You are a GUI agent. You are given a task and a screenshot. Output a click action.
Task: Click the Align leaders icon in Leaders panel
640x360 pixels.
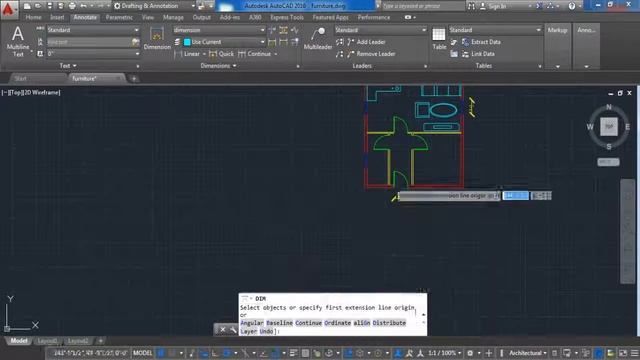click(339, 42)
